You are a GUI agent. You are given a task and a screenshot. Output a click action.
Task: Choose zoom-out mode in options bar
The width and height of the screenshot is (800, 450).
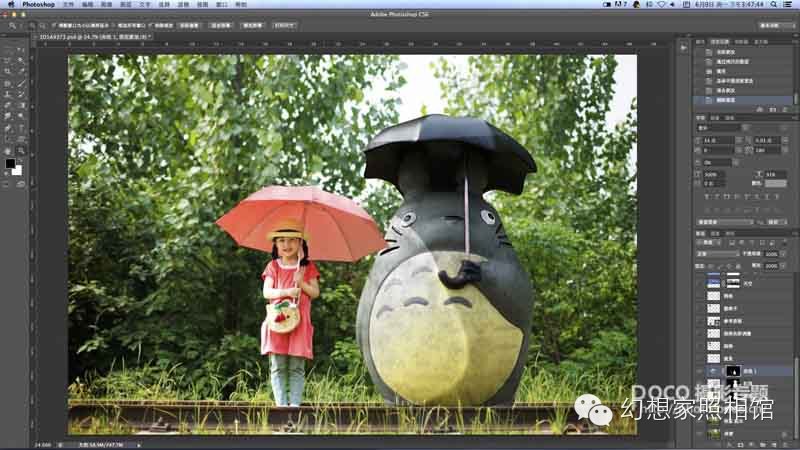click(x=42, y=26)
